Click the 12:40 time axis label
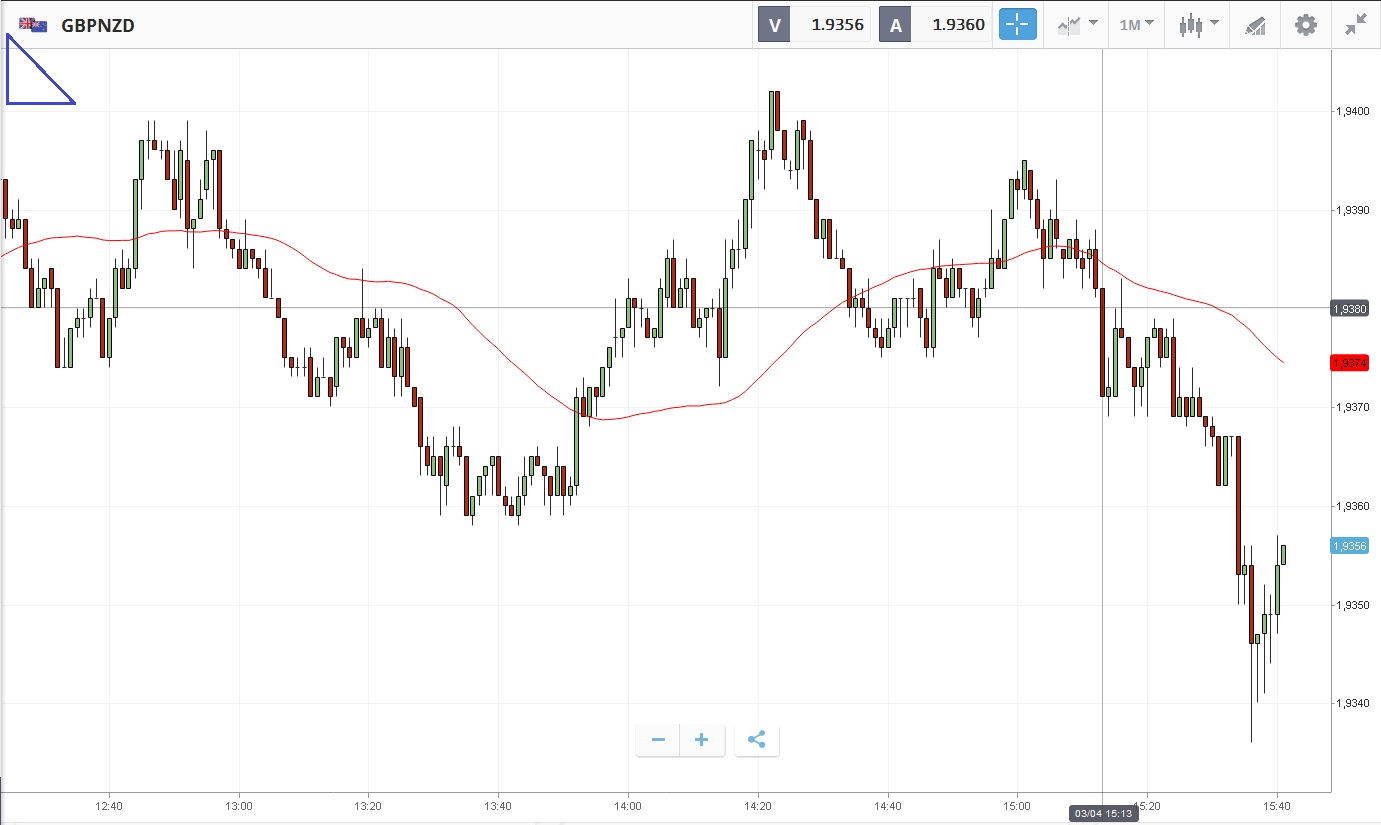Image resolution: width=1381 pixels, height=825 pixels. pyautogui.click(x=109, y=806)
